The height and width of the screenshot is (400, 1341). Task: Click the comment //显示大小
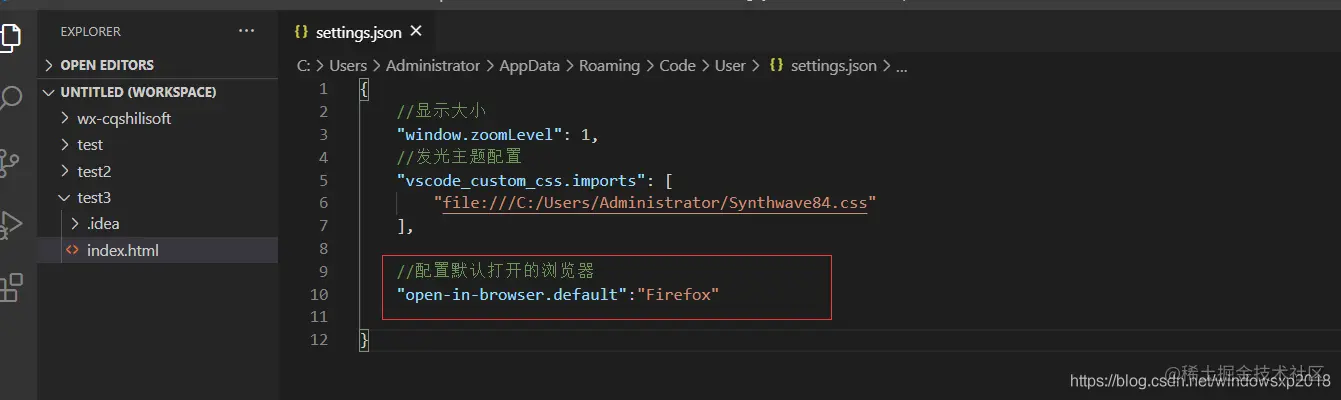(441, 111)
